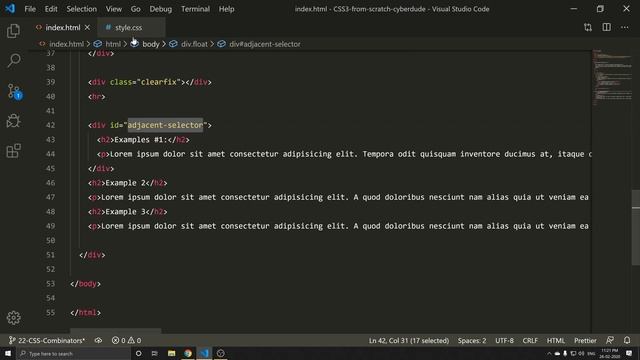Open File Explorer from the taskbar

(x=171, y=353)
